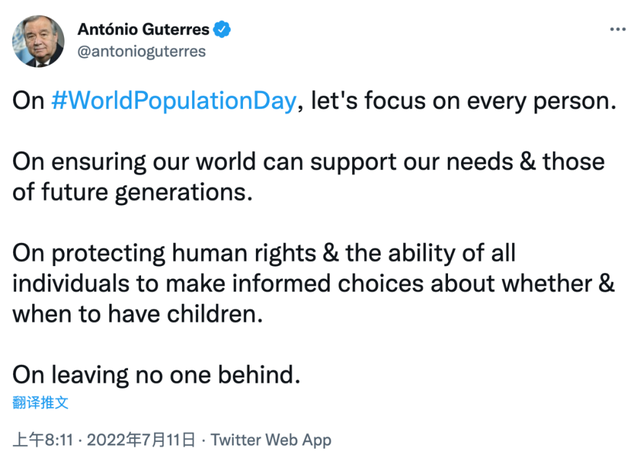Open the Twitter Web App source link
The image size is (640, 458).
(271, 440)
